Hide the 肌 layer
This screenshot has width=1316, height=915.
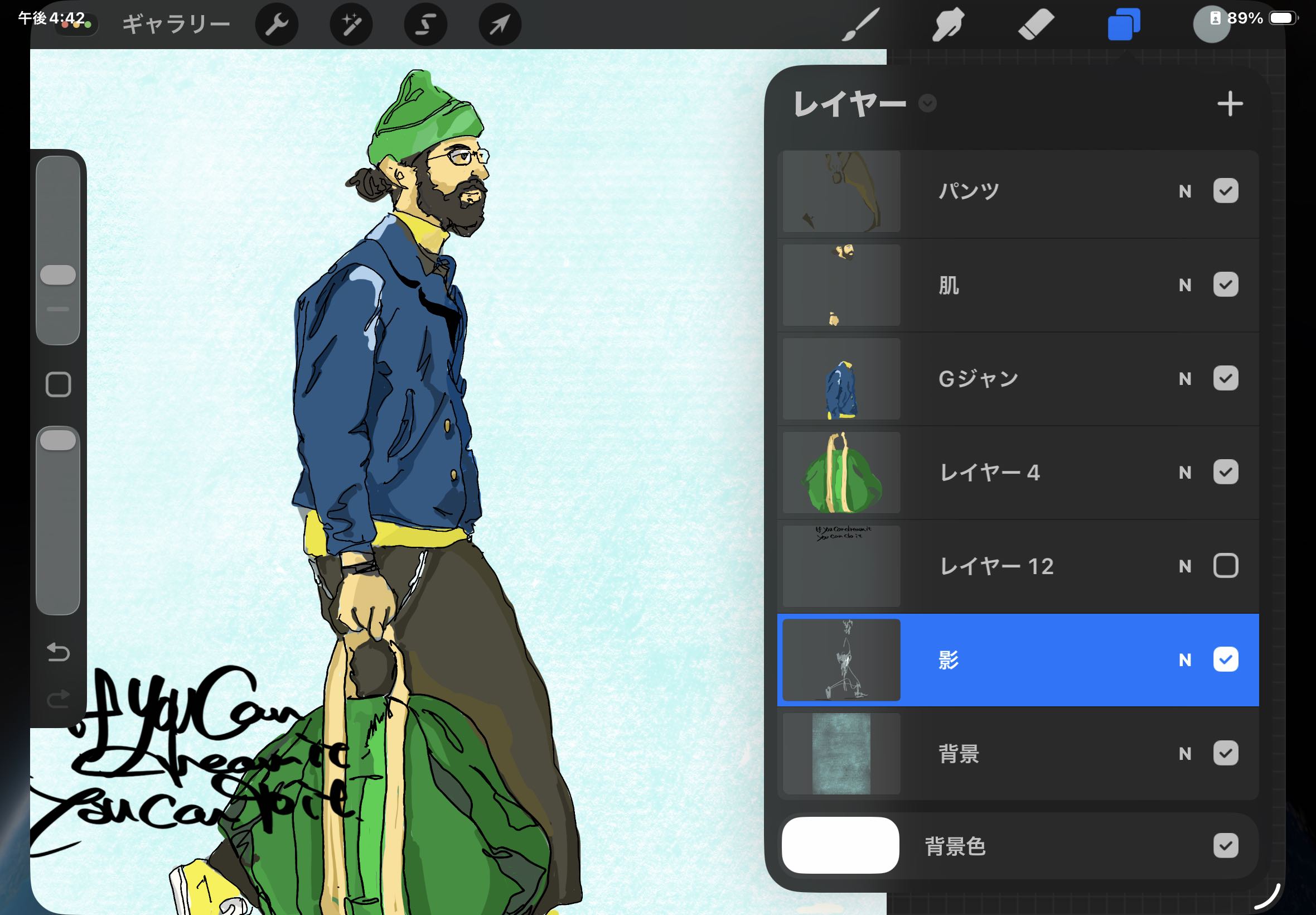(1226, 285)
